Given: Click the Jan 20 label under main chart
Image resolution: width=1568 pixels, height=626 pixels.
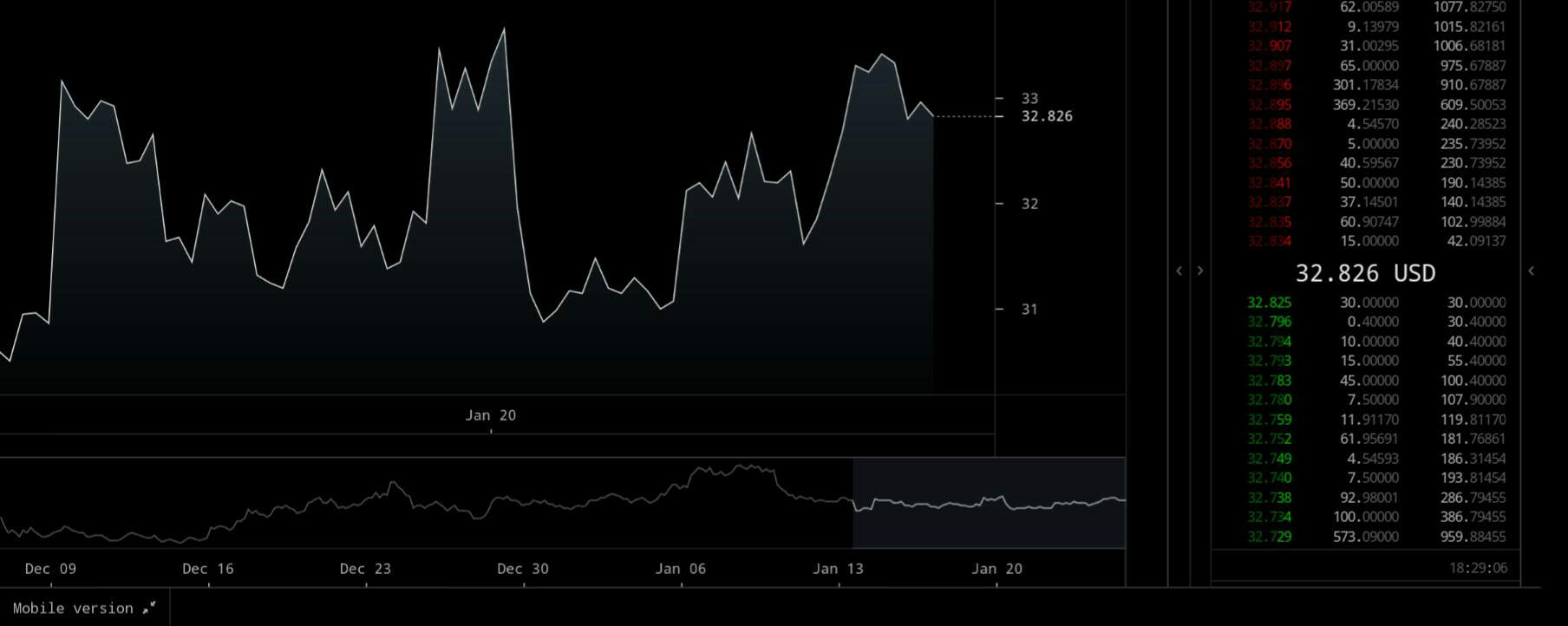Looking at the screenshot, I should click(x=490, y=415).
